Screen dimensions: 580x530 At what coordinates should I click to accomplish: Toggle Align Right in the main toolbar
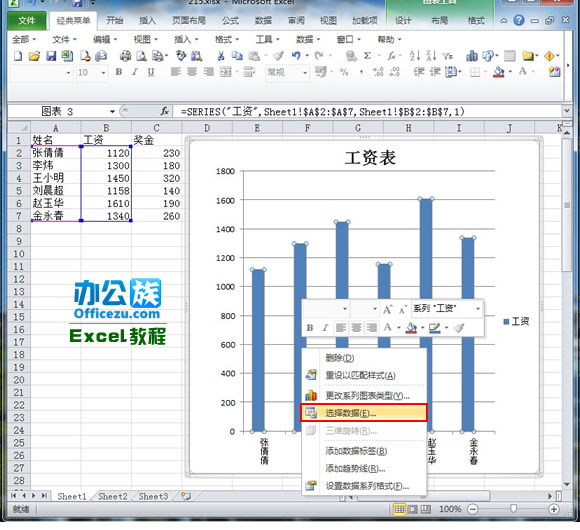[209, 72]
